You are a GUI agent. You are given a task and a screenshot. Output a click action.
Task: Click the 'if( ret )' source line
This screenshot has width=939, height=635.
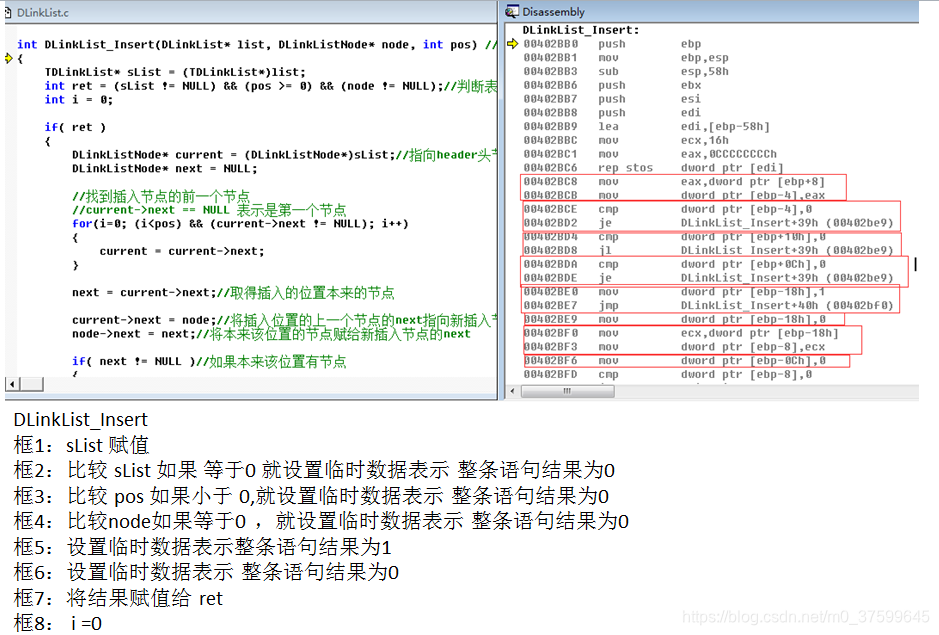75,128
